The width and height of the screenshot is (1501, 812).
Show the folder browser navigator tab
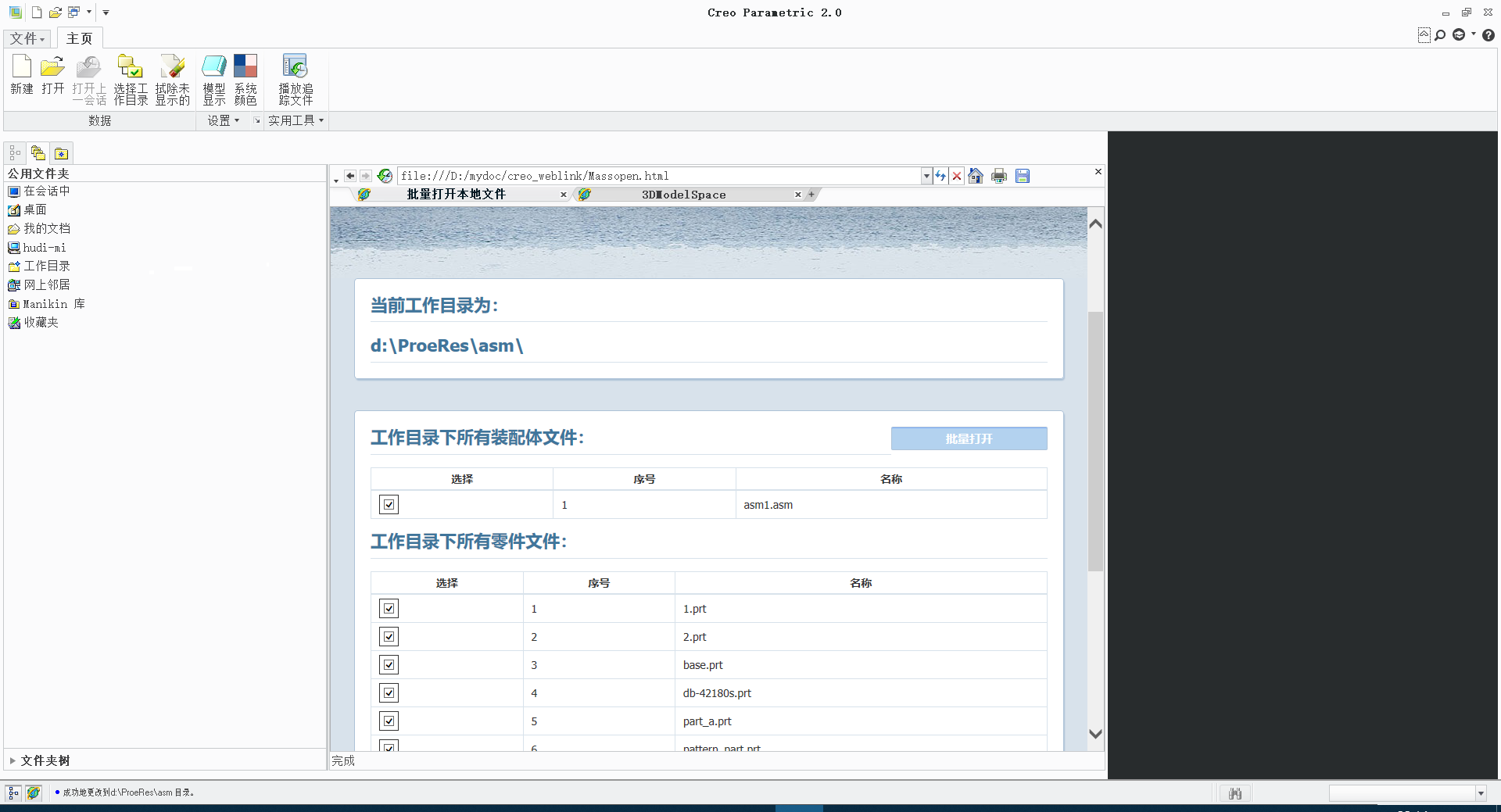(38, 153)
